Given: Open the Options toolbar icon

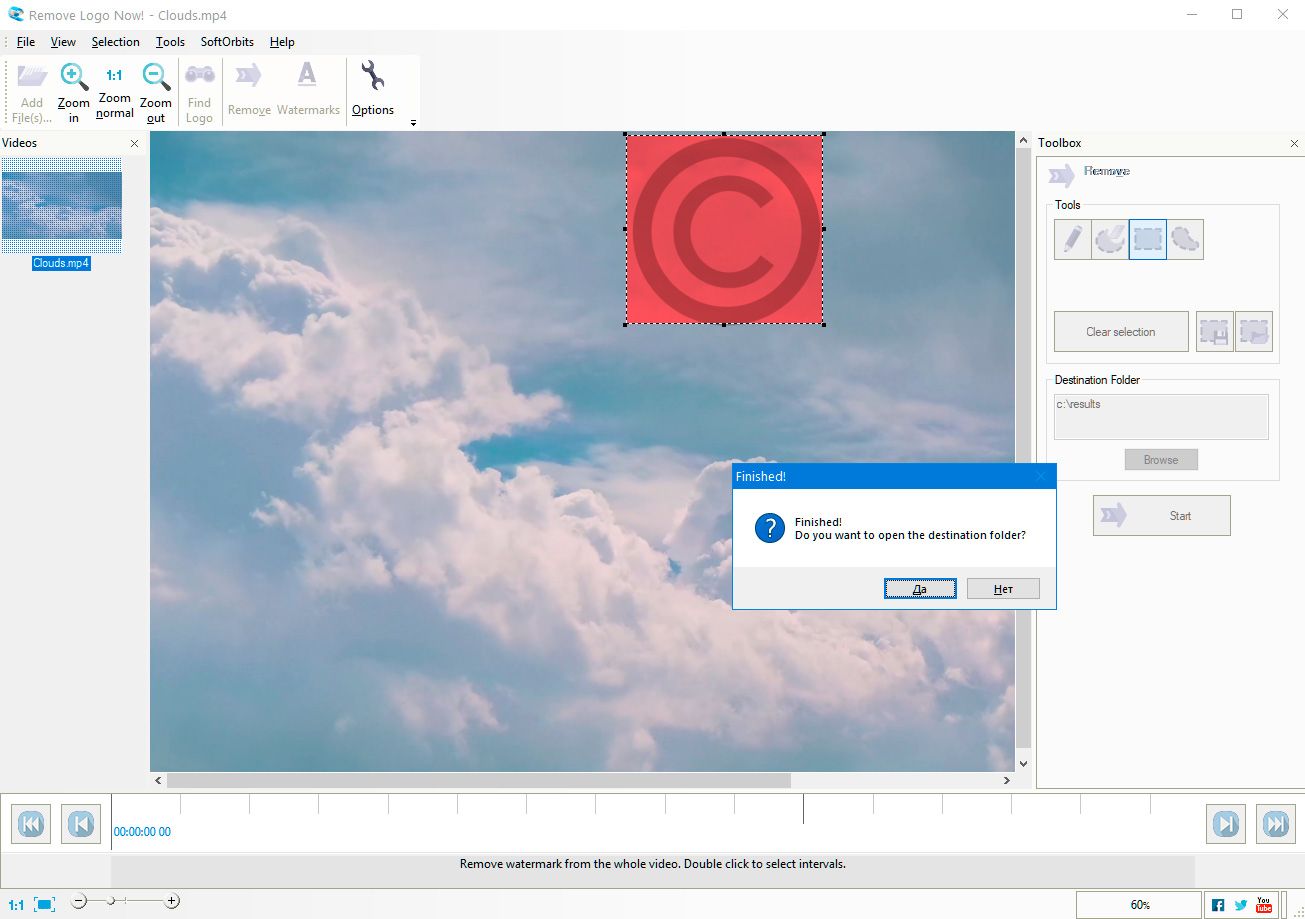Looking at the screenshot, I should 372,88.
